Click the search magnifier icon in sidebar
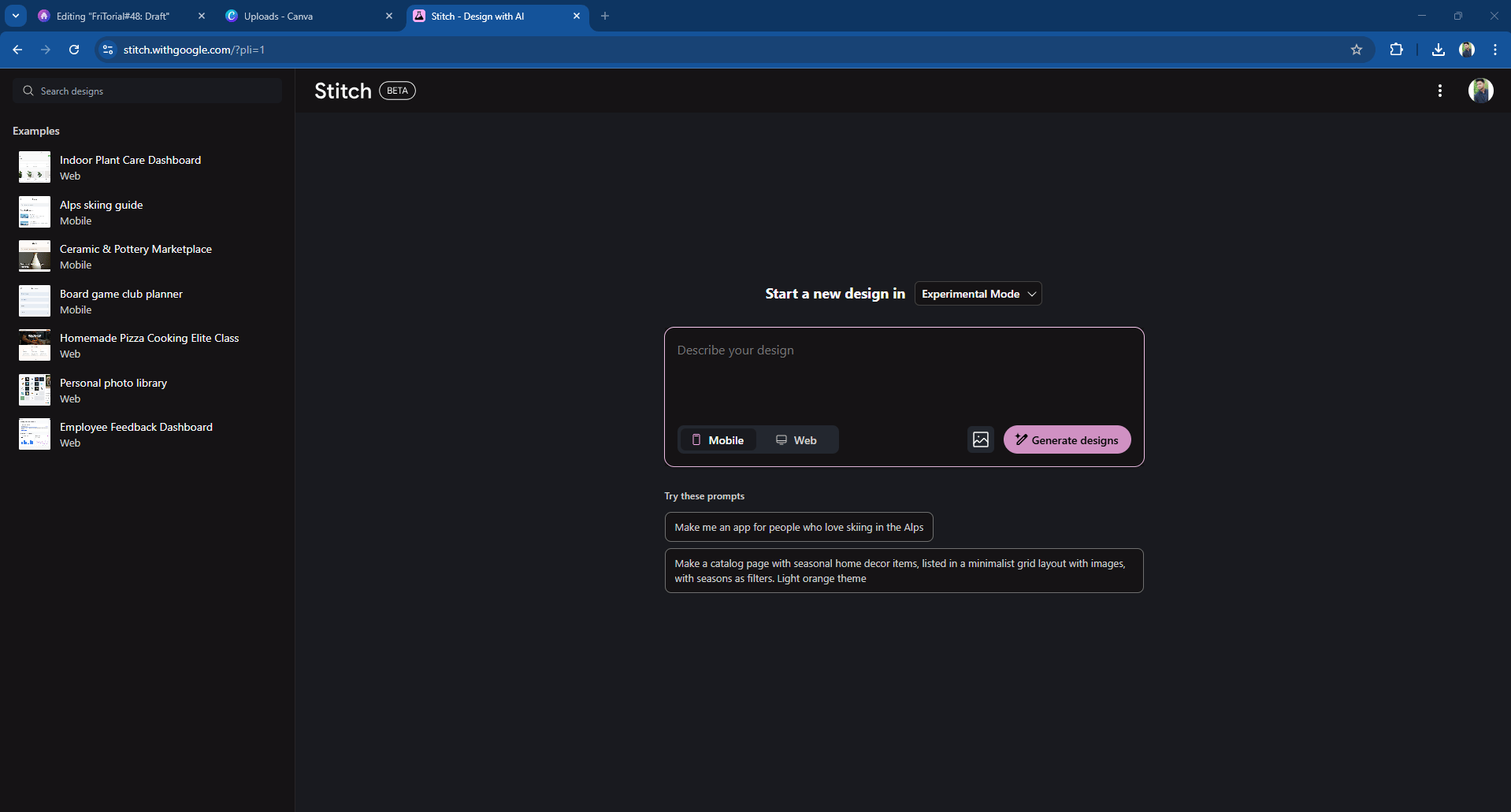The image size is (1511, 812). pos(28,91)
